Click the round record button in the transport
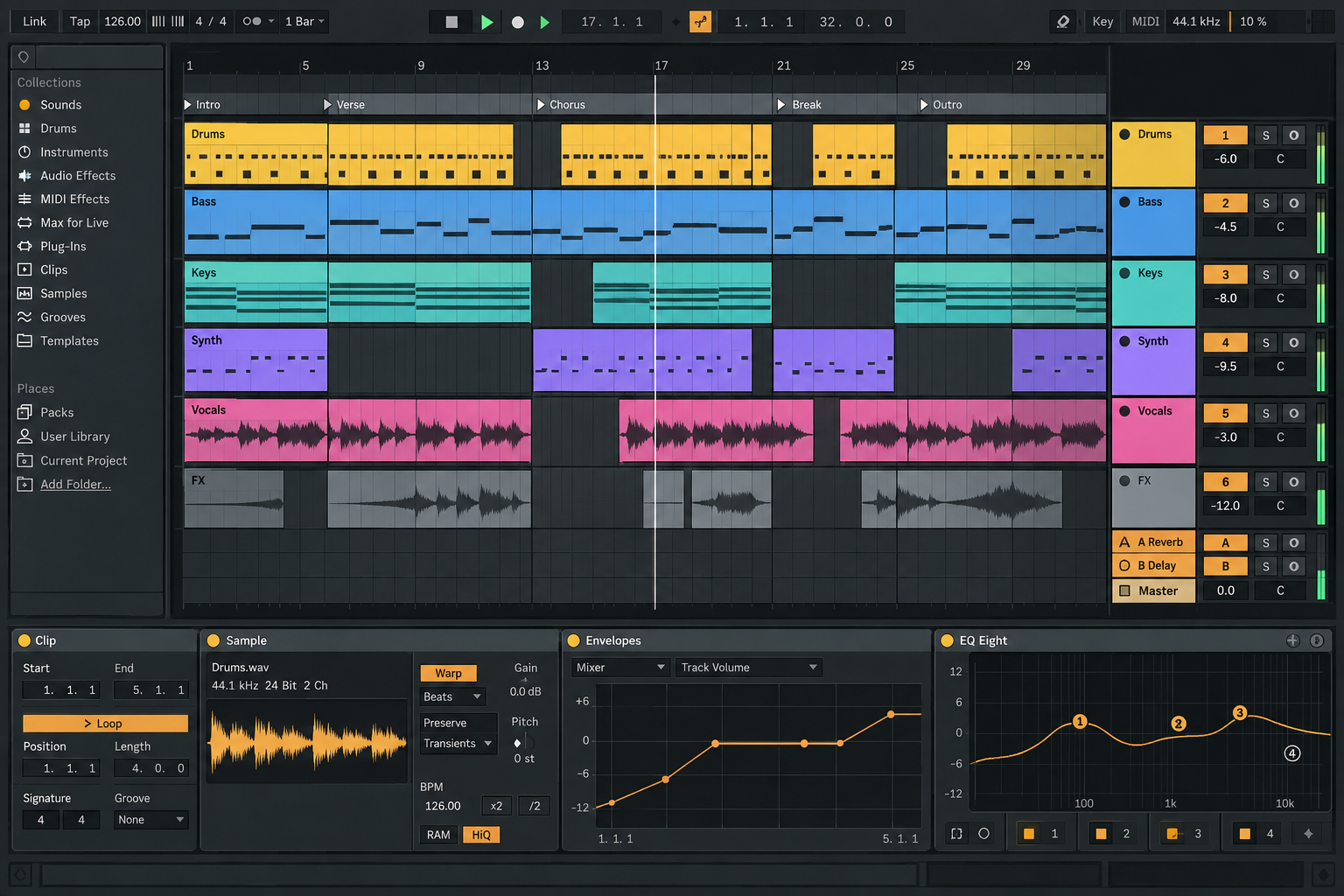Image resolution: width=1344 pixels, height=896 pixels. point(518,22)
